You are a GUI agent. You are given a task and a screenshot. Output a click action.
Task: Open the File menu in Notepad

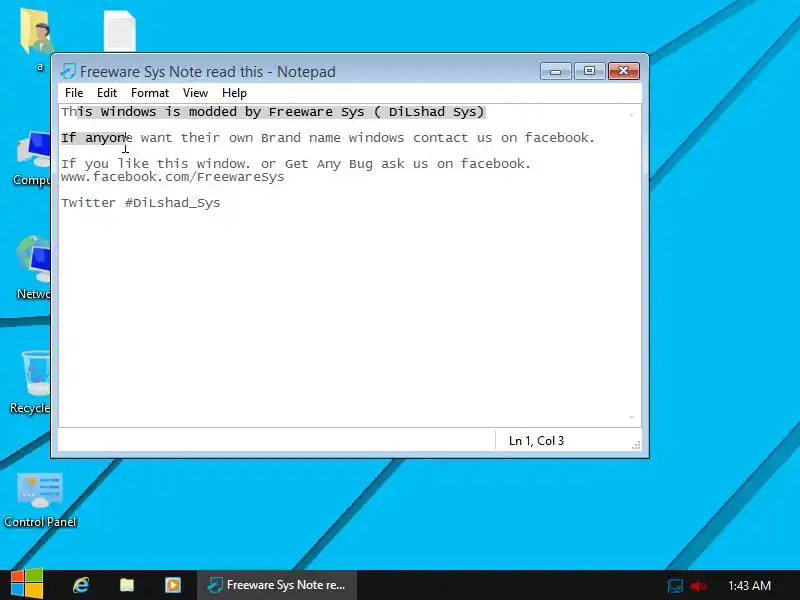click(x=74, y=93)
